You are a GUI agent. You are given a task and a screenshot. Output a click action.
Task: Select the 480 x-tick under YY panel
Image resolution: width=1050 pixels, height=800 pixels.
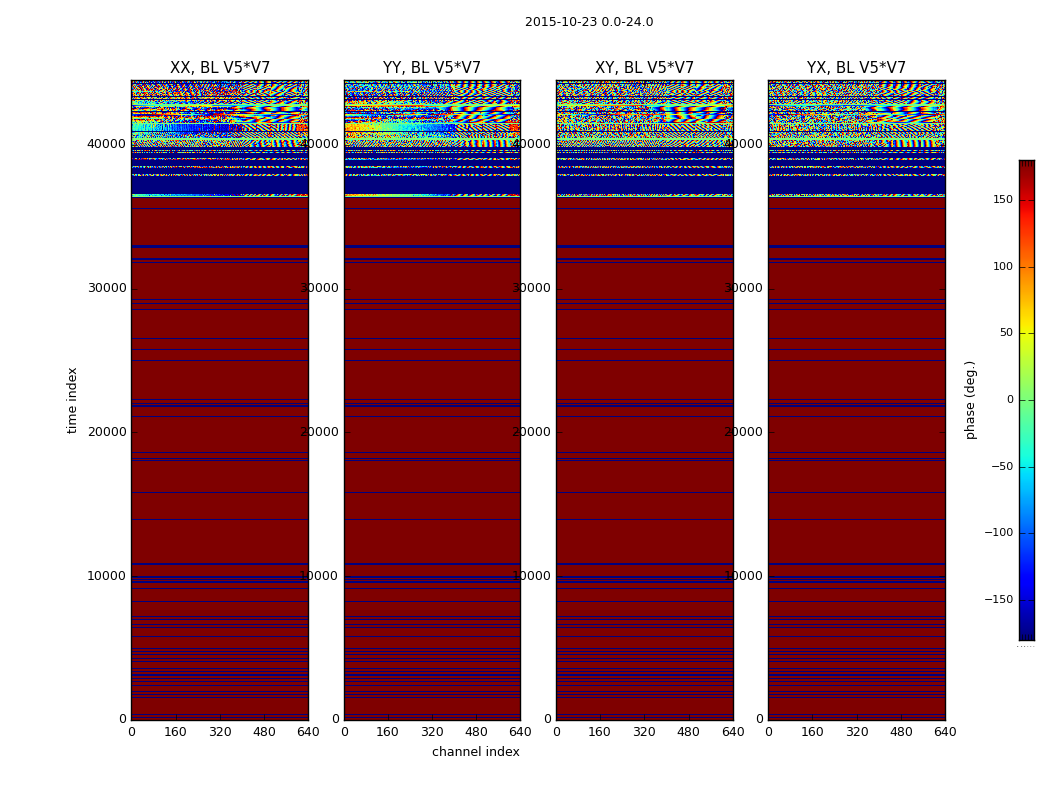[476, 732]
